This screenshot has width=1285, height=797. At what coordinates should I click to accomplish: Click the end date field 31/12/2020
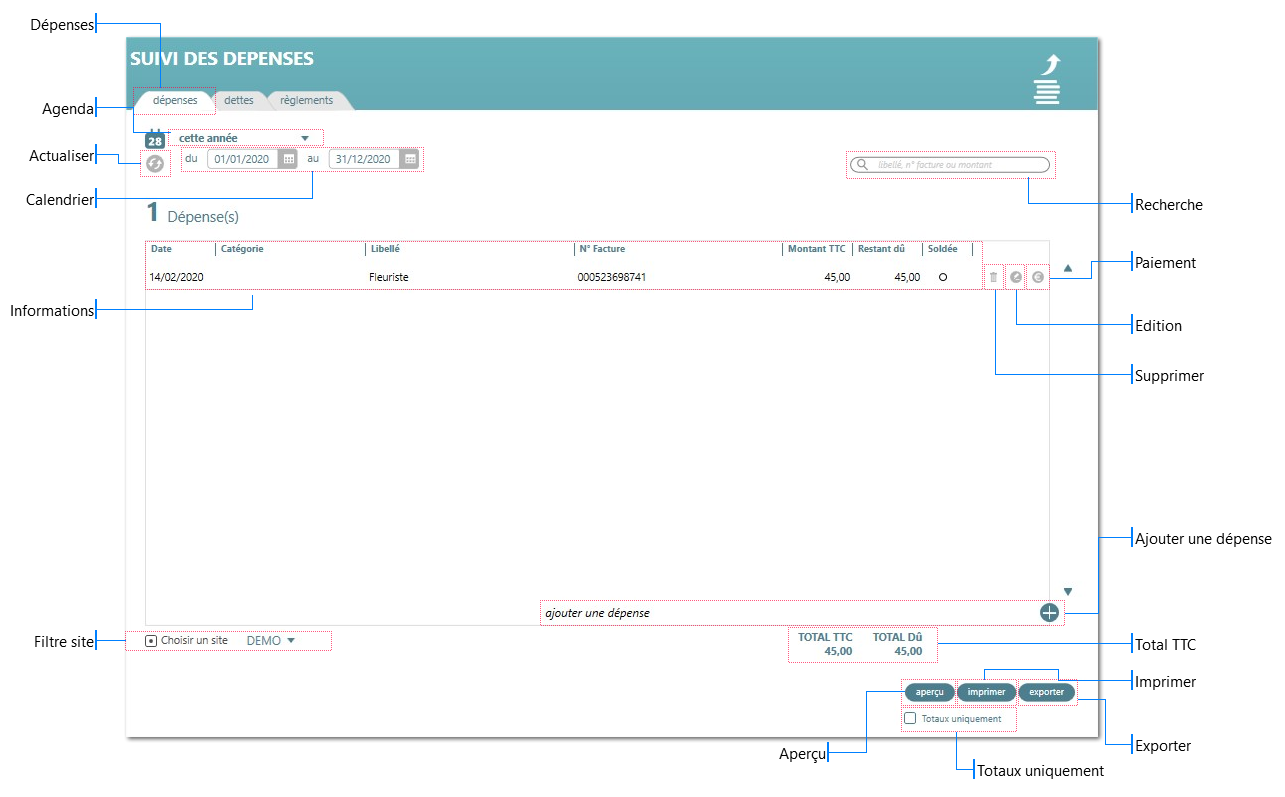tap(365, 159)
